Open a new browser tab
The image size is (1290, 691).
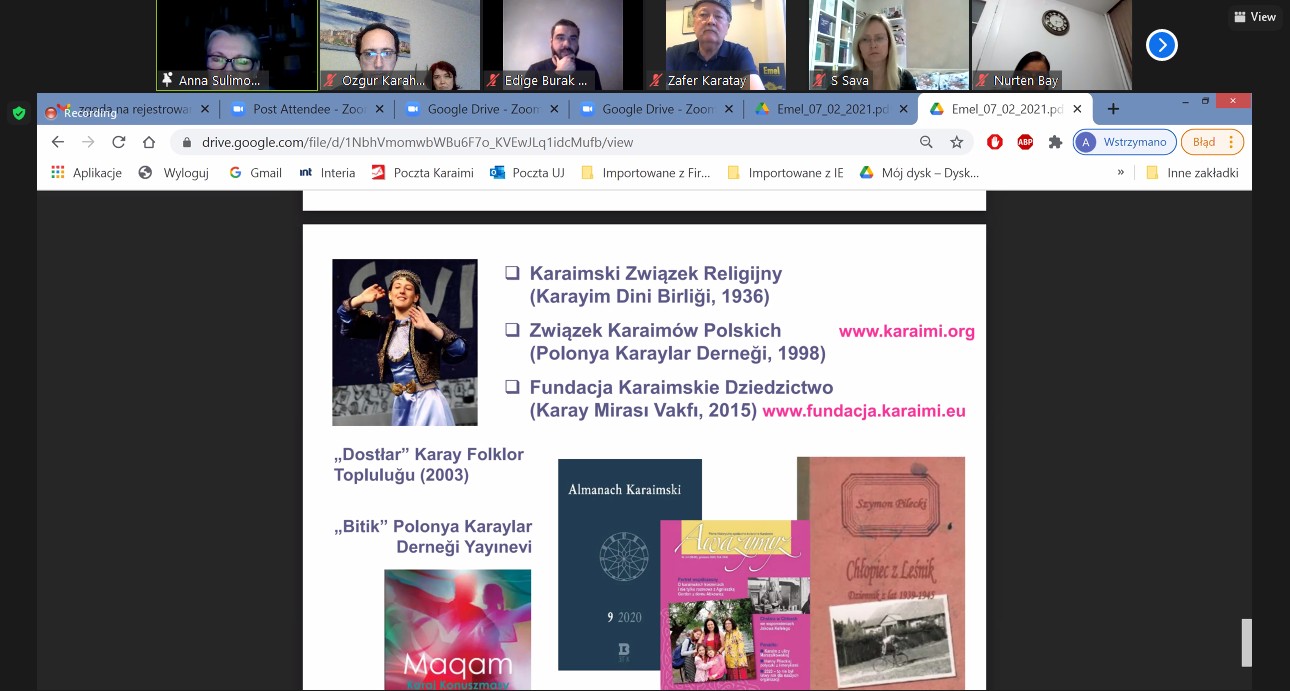pos(1113,109)
